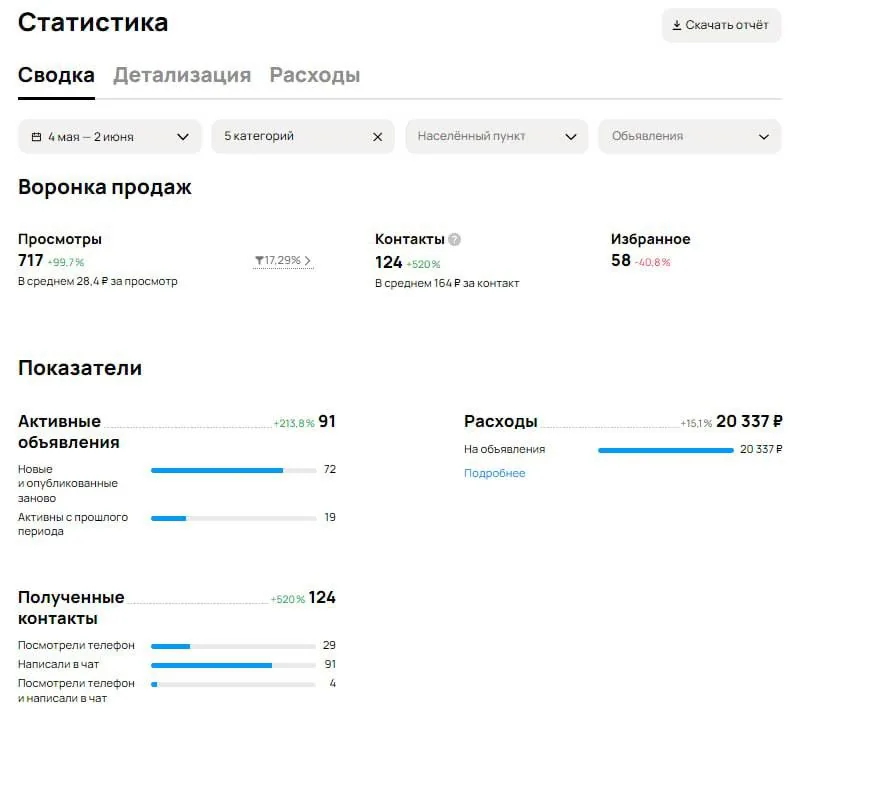The width and height of the screenshot is (891, 810).
Task: Click the Контакты value 124 in funnel
Action: (x=389, y=263)
